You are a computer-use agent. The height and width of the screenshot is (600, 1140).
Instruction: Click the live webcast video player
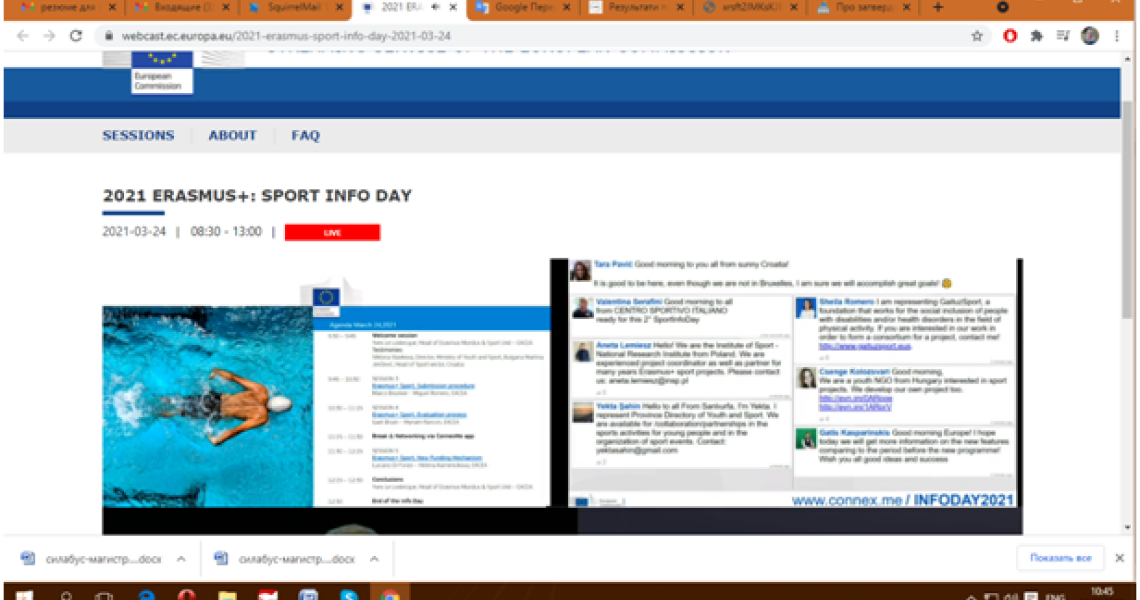[562, 396]
